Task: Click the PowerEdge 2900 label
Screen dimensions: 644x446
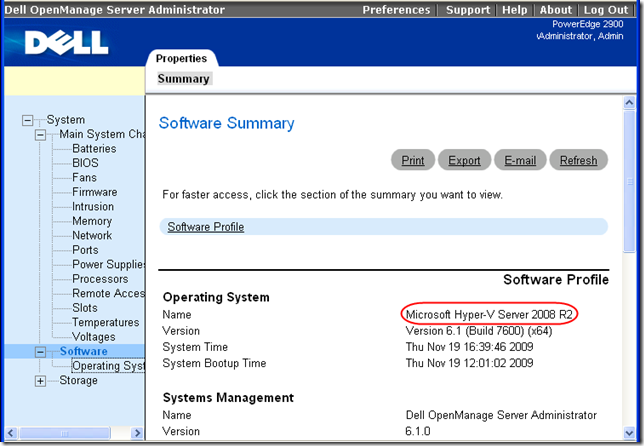Action: [x=588, y=24]
